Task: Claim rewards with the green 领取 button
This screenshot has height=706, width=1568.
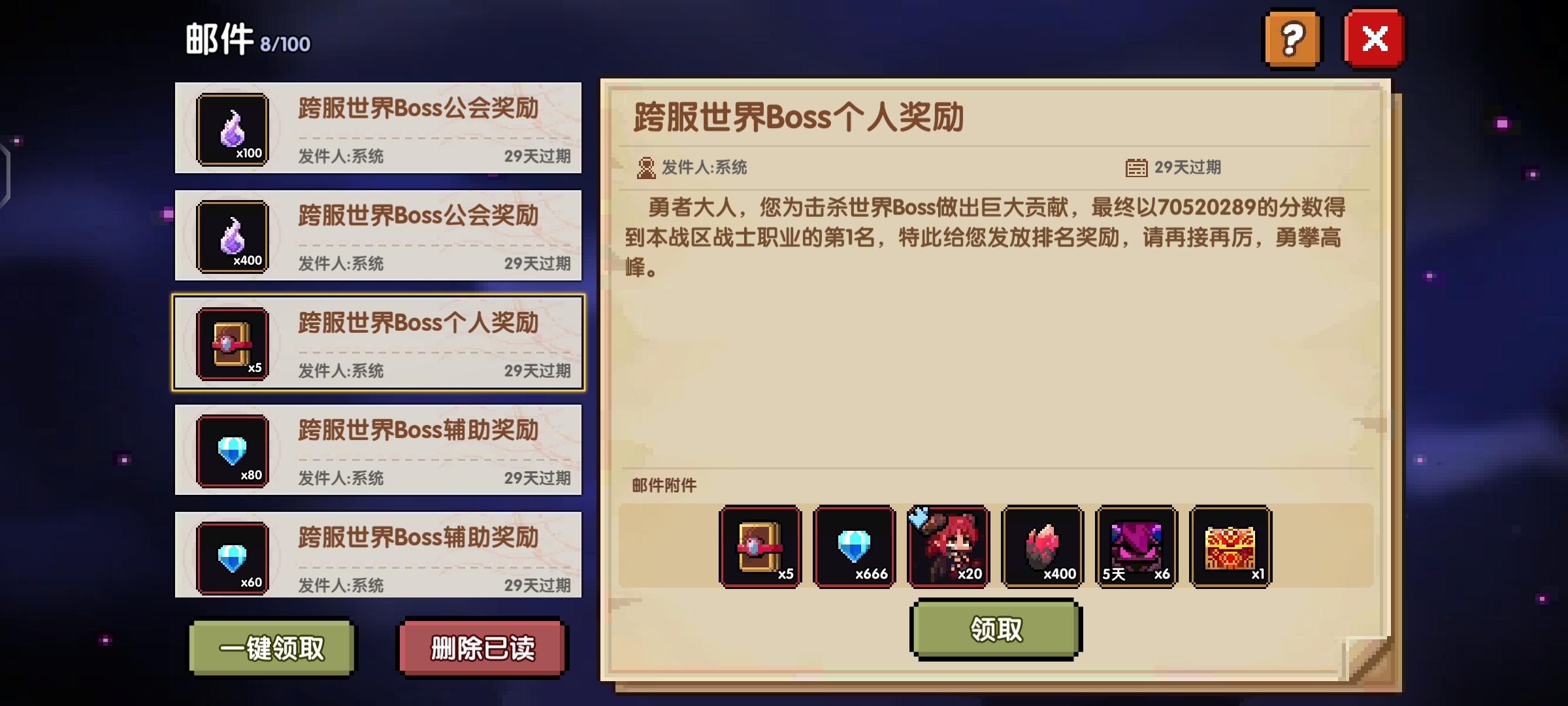Action: coord(996,629)
